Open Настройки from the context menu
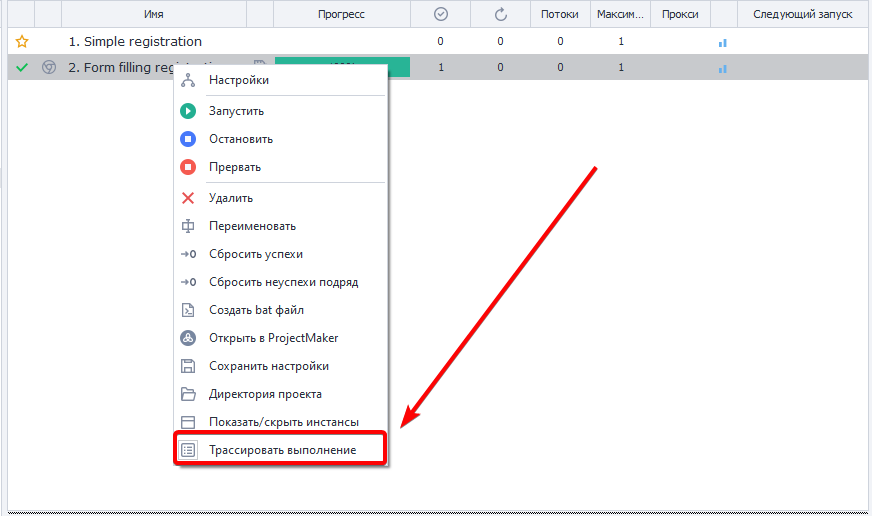 (238, 80)
